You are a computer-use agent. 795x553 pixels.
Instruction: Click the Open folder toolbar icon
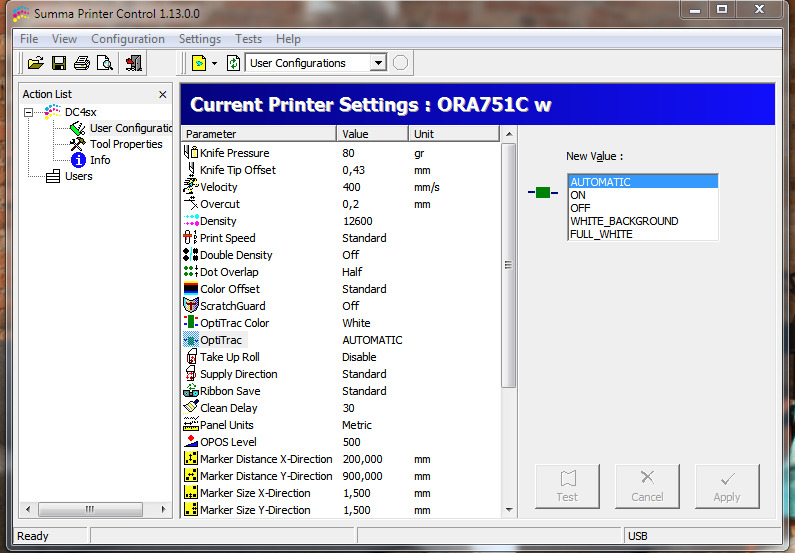point(35,63)
